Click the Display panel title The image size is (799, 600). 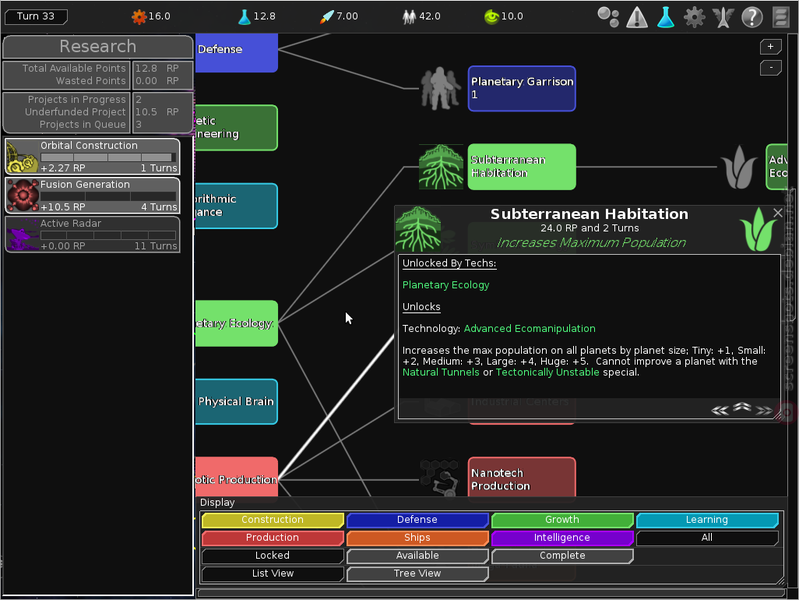[218, 503]
